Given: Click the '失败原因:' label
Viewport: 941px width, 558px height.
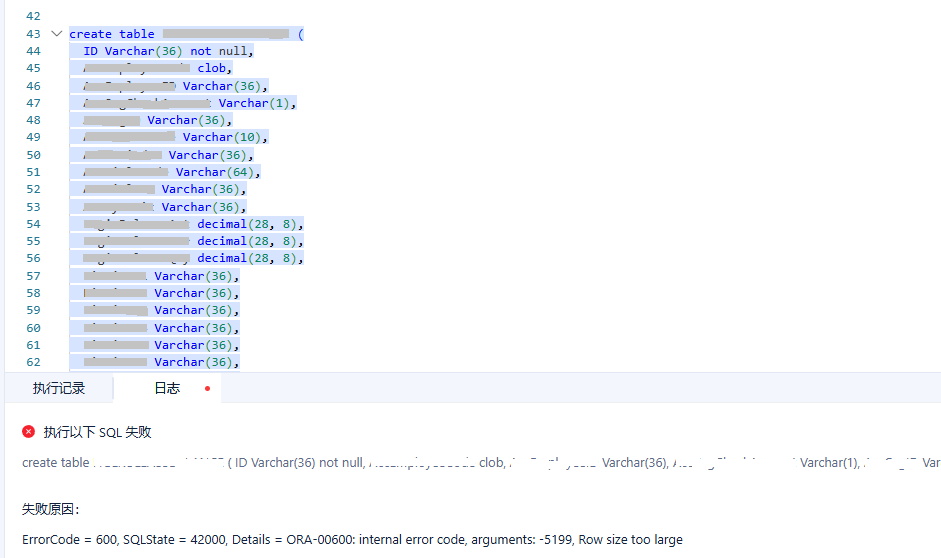Looking at the screenshot, I should (50, 509).
